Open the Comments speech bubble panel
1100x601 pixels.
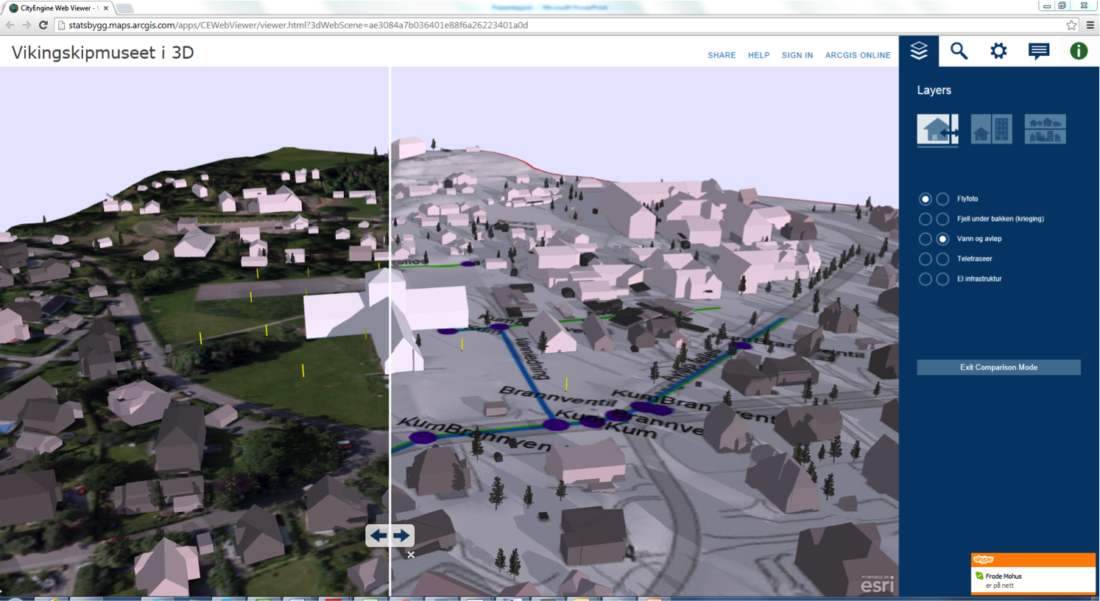coord(1039,51)
